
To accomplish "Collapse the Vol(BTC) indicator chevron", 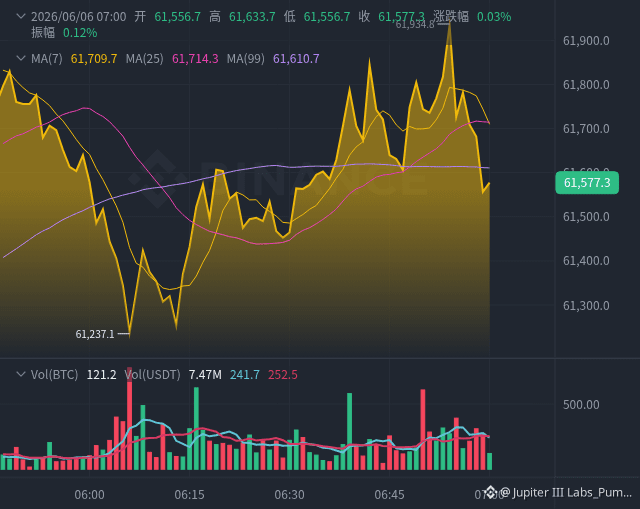I will [21, 375].
